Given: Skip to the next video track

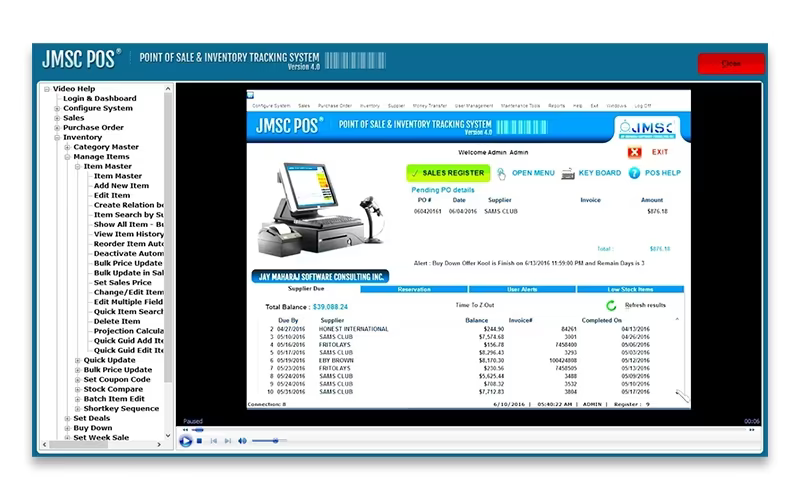Looking at the screenshot, I should [228, 441].
